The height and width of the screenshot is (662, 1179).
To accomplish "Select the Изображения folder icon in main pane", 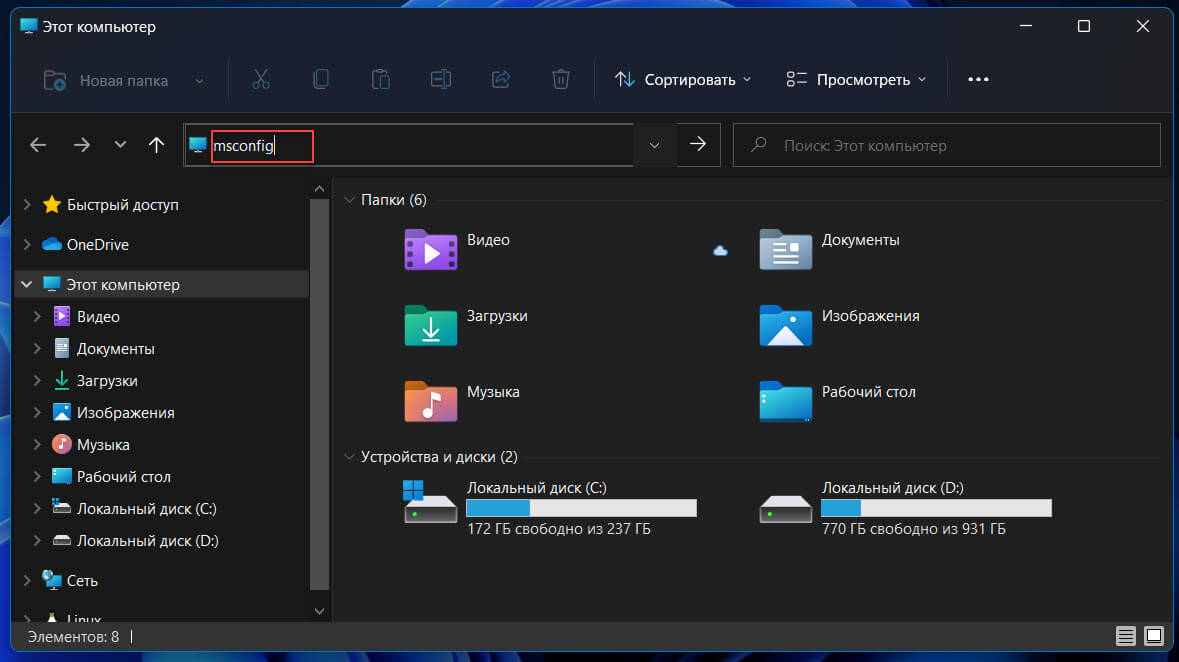I will [786, 326].
